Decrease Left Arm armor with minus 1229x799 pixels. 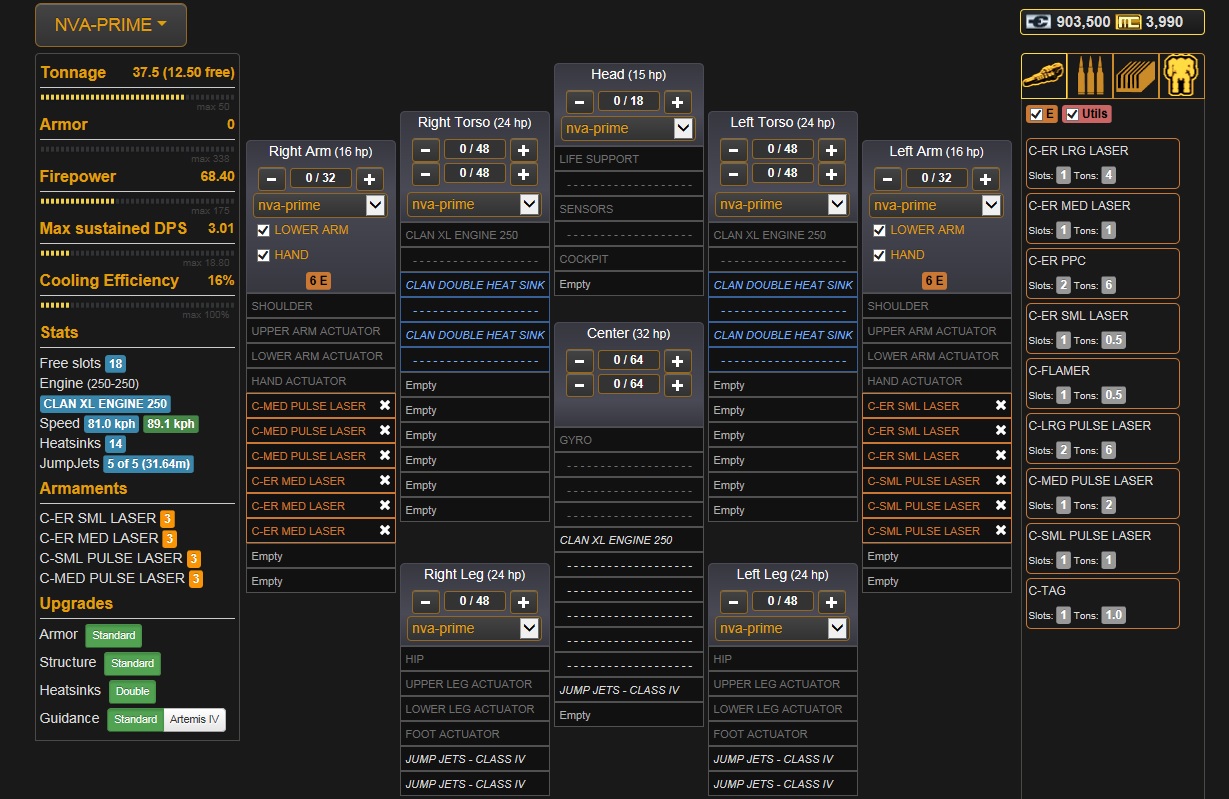coord(888,179)
